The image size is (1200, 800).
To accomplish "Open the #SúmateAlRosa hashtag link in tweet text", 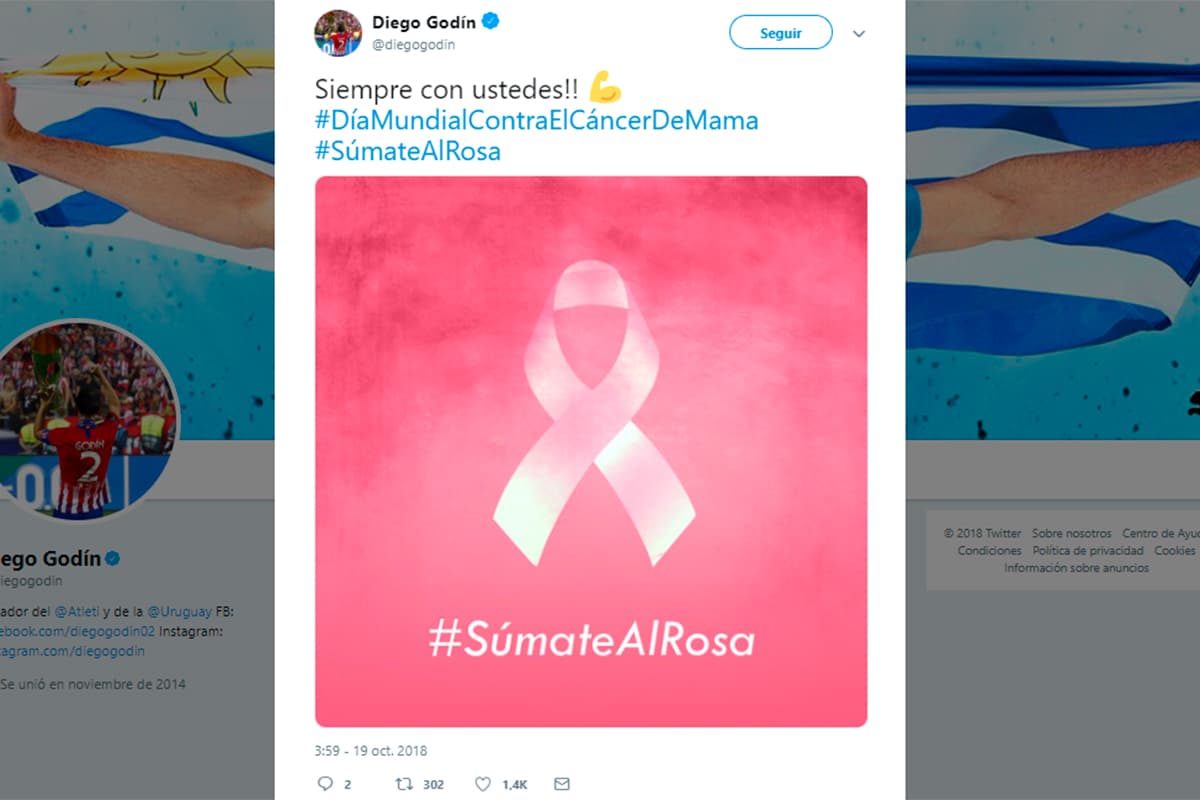I will pyautogui.click(x=407, y=152).
